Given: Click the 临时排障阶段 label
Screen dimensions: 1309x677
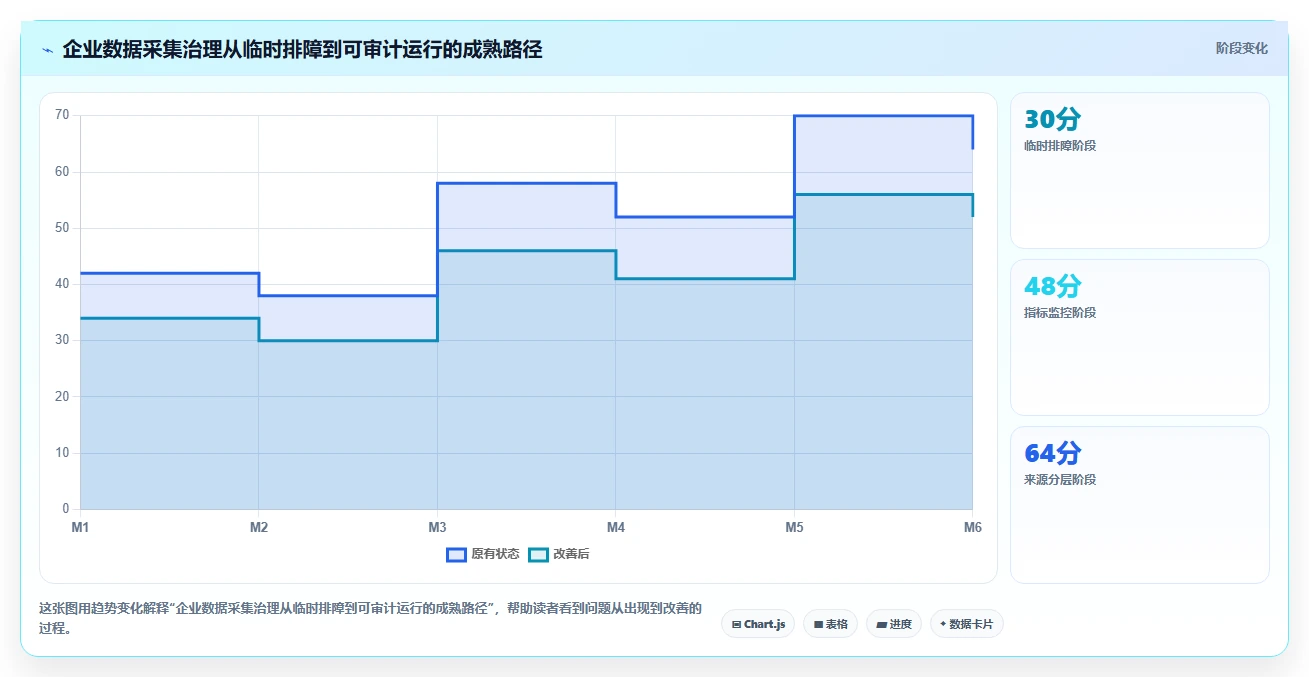Looking at the screenshot, I should (1060, 146).
